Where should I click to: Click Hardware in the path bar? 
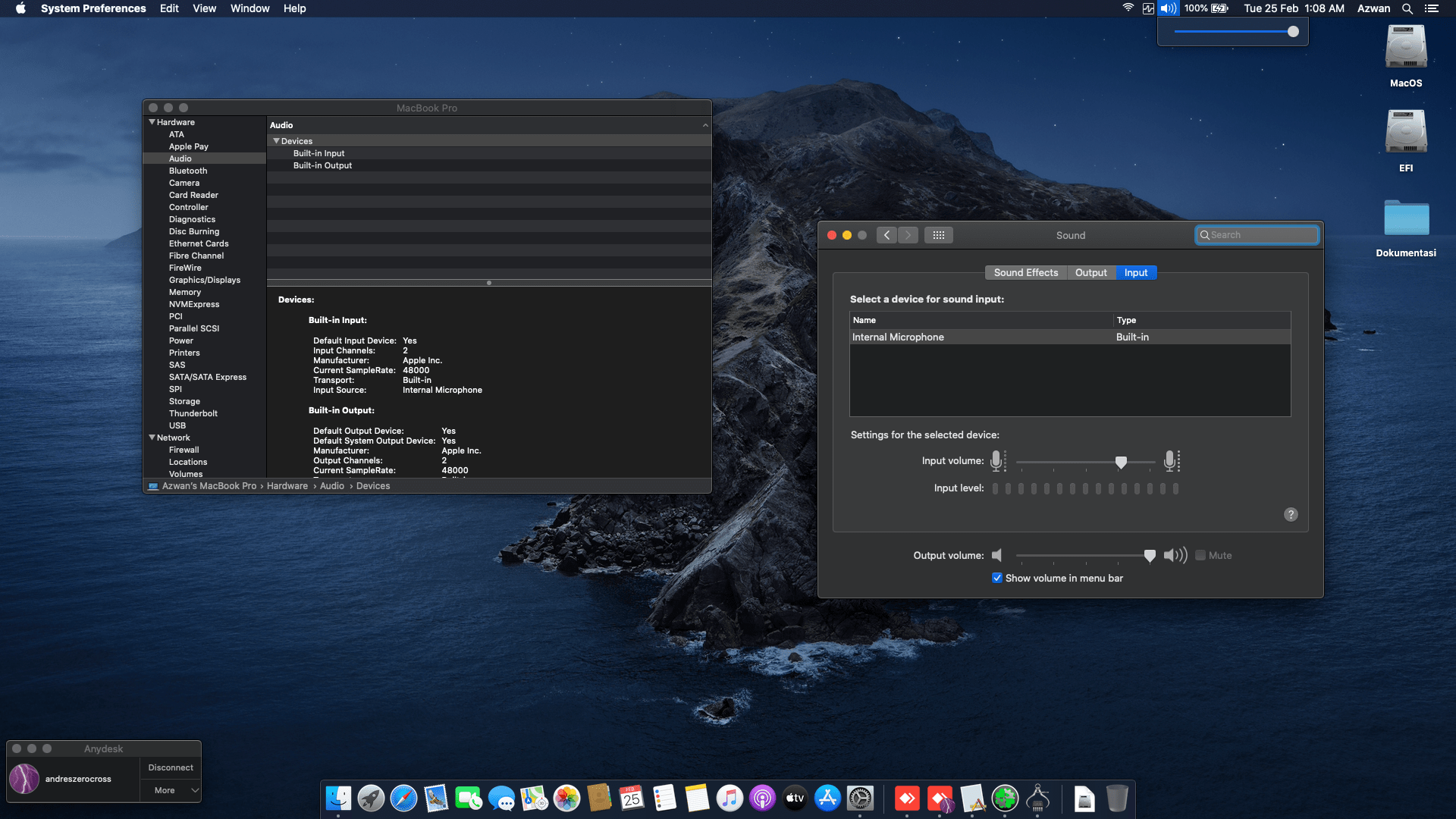(x=287, y=486)
